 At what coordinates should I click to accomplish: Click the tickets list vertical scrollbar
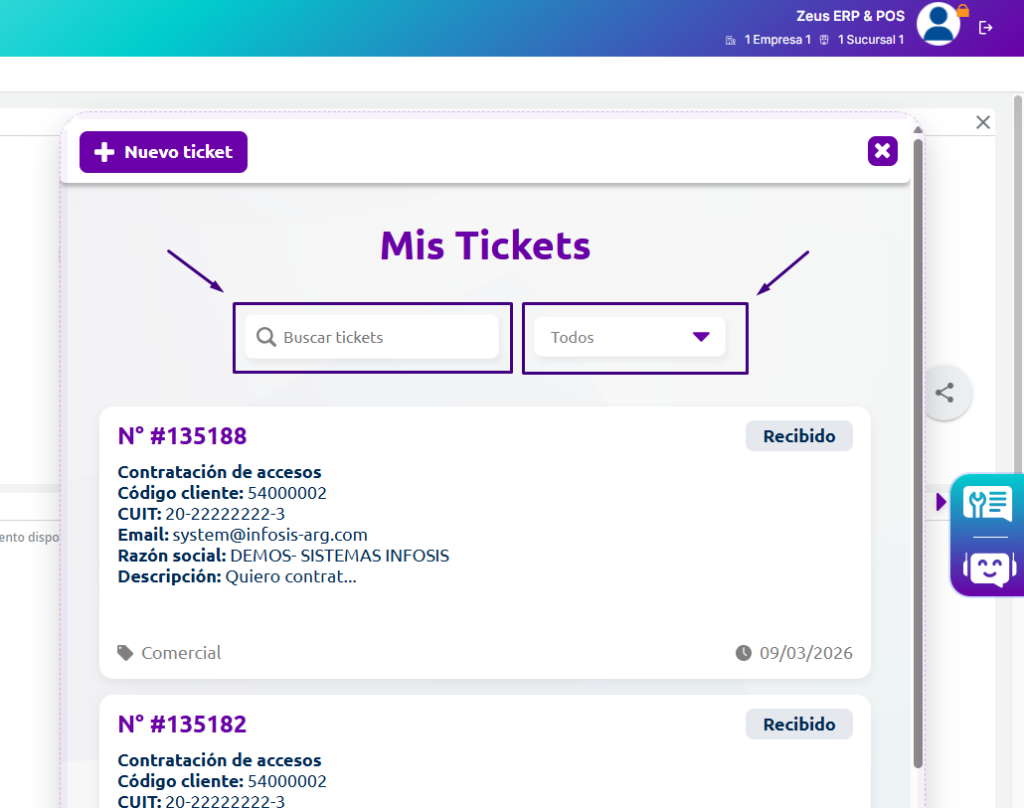tap(918, 450)
